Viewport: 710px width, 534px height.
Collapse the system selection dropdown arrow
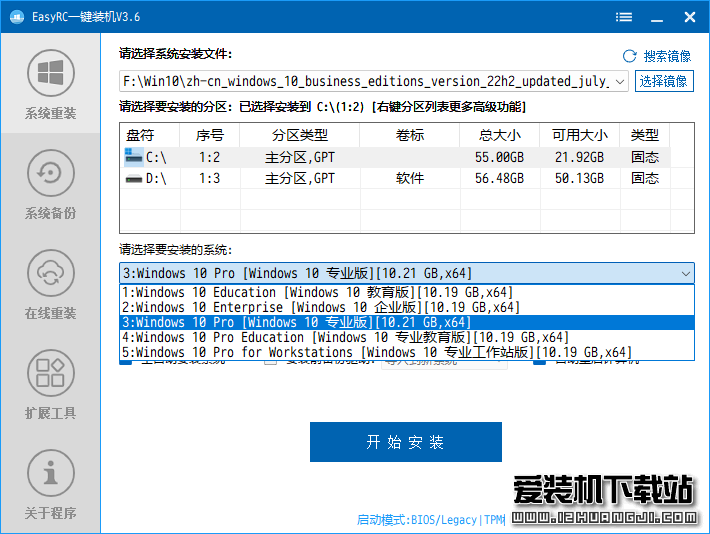(x=686, y=274)
